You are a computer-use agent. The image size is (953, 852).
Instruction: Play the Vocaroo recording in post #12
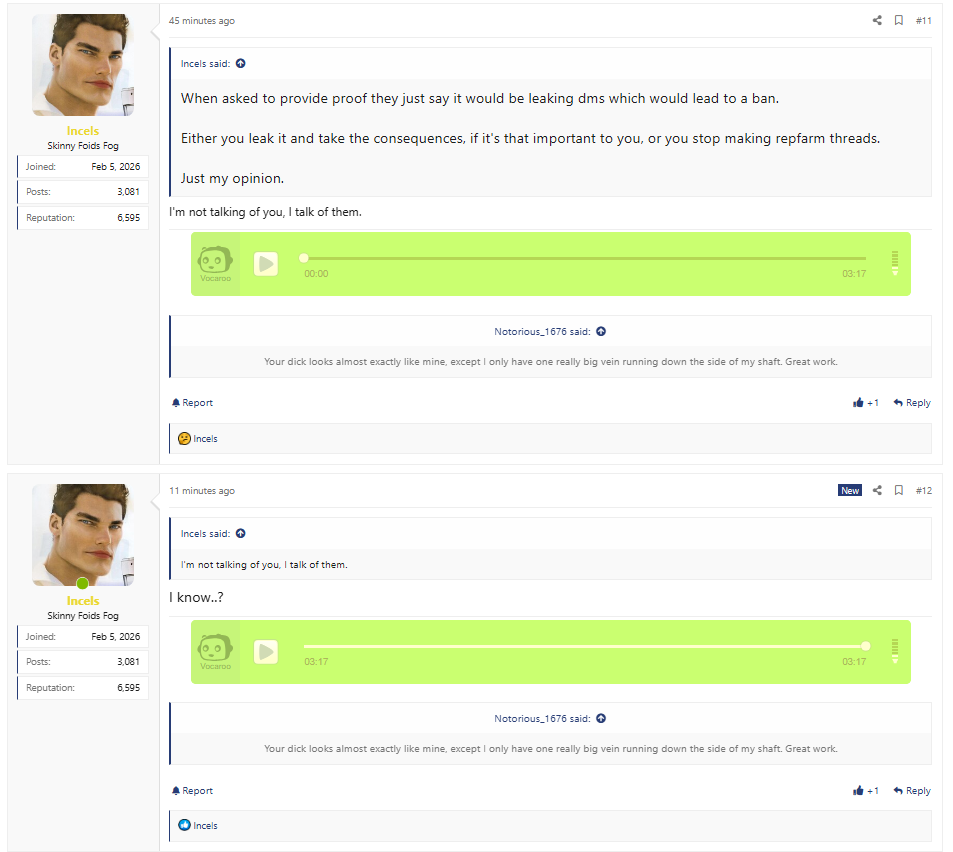coord(265,652)
